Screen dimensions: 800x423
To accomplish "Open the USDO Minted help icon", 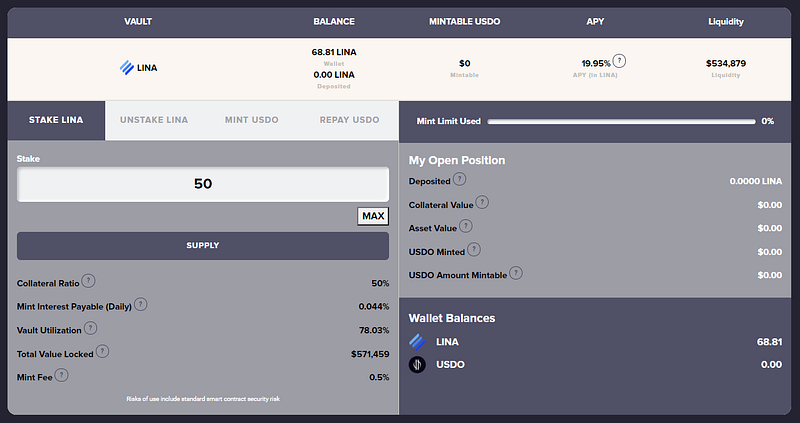I will pos(473,250).
